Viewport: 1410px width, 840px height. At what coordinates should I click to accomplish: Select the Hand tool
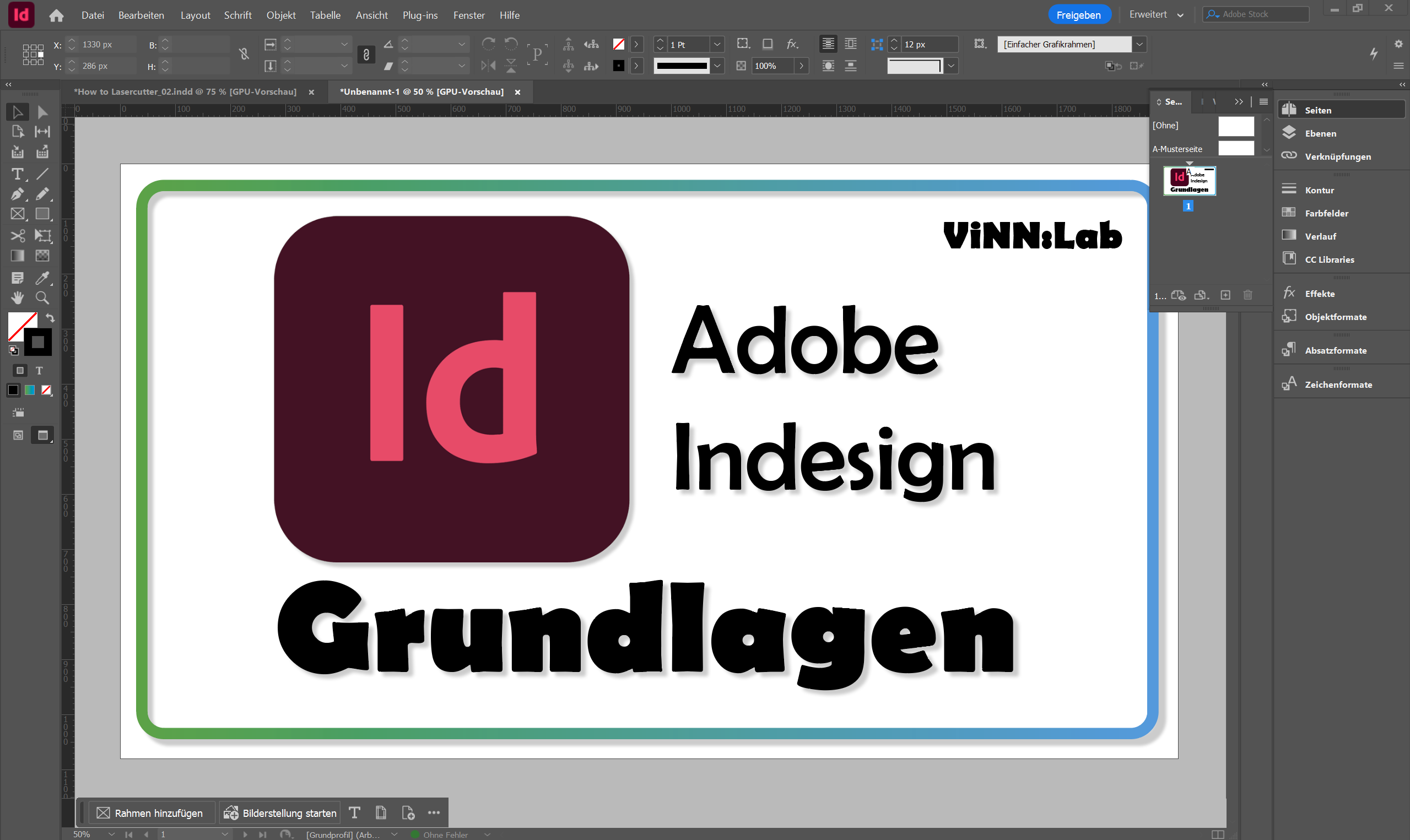coord(18,298)
